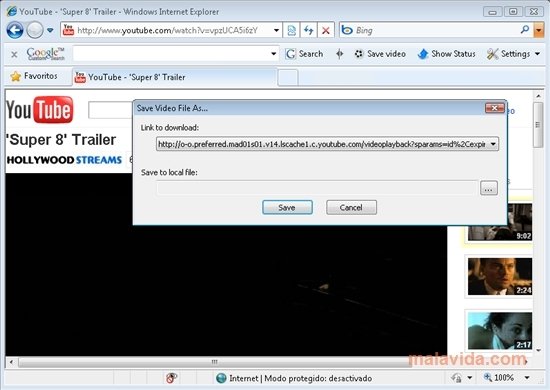The image size is (550, 390).
Task: Close the Google toolbar with the X icon
Action: (14, 54)
